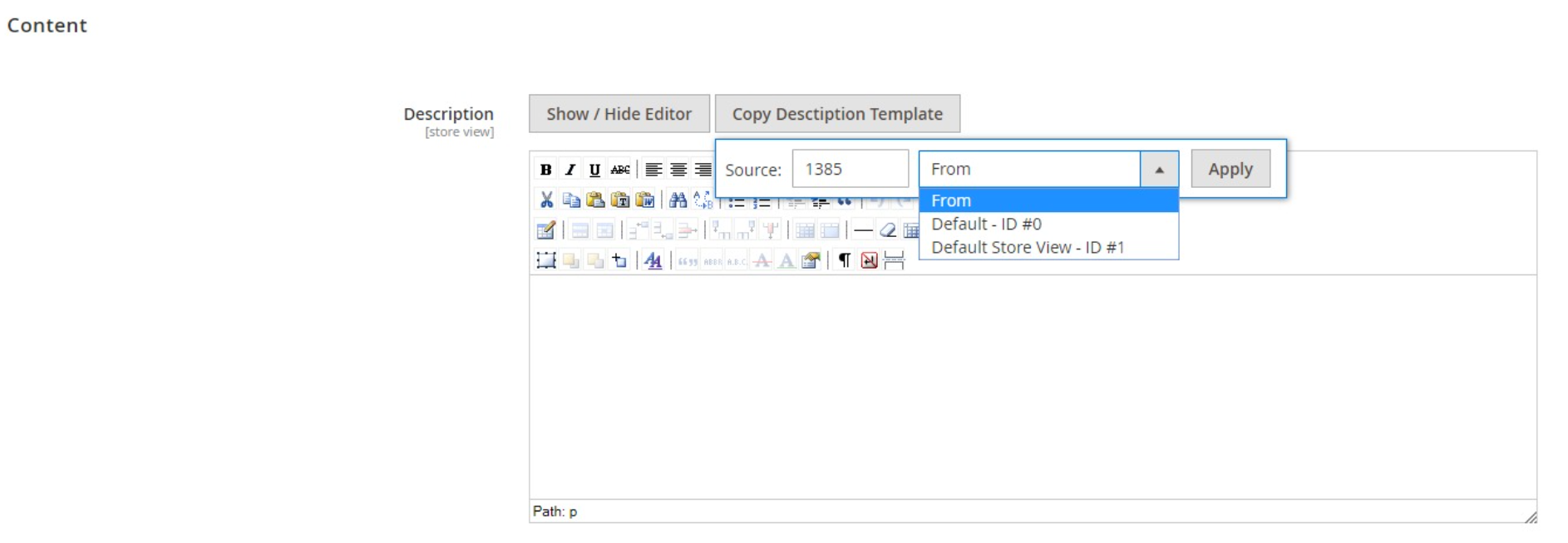The image size is (1568, 543).
Task: Align text center
Action: (678, 170)
